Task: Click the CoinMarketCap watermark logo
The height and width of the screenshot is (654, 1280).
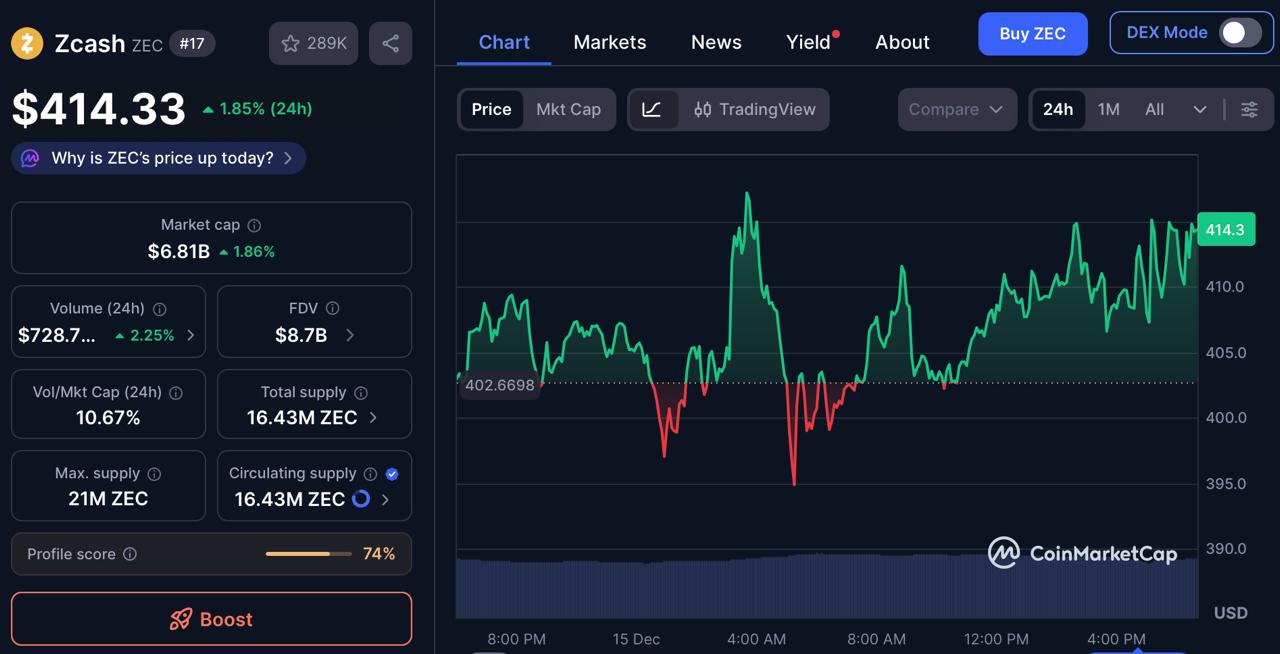Action: (x=1083, y=552)
